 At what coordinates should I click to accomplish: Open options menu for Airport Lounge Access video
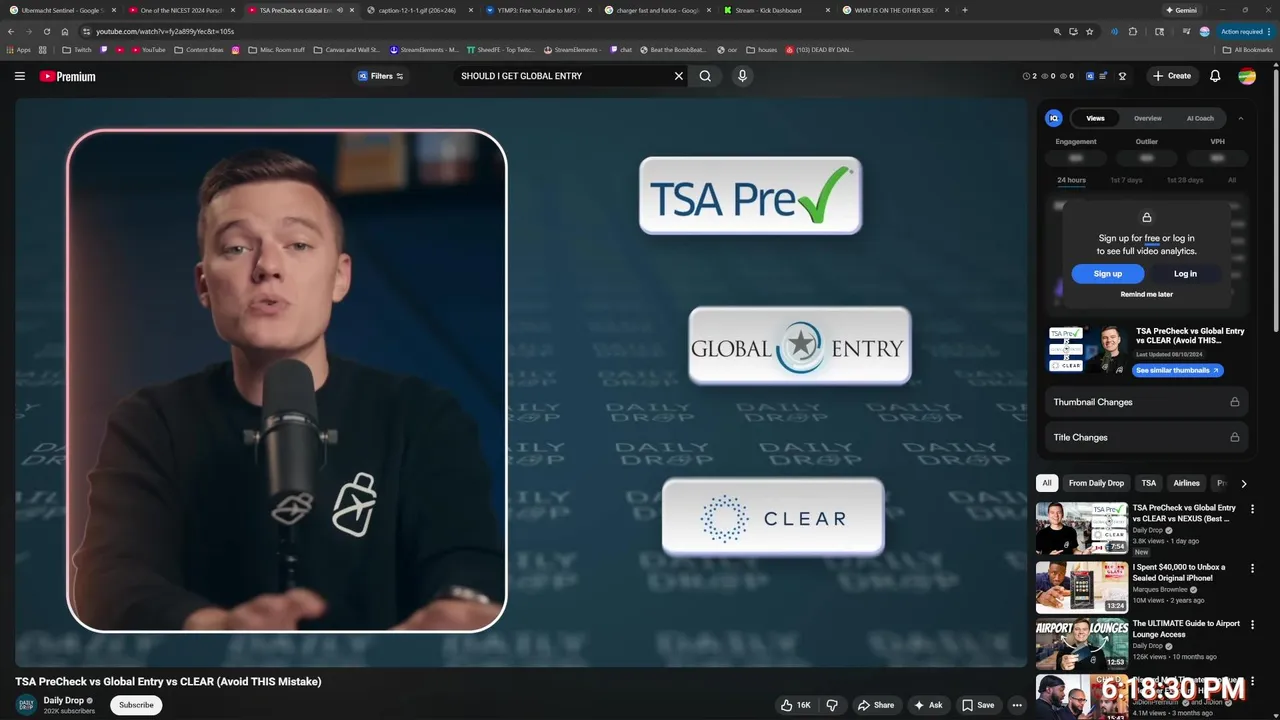(x=1252, y=625)
